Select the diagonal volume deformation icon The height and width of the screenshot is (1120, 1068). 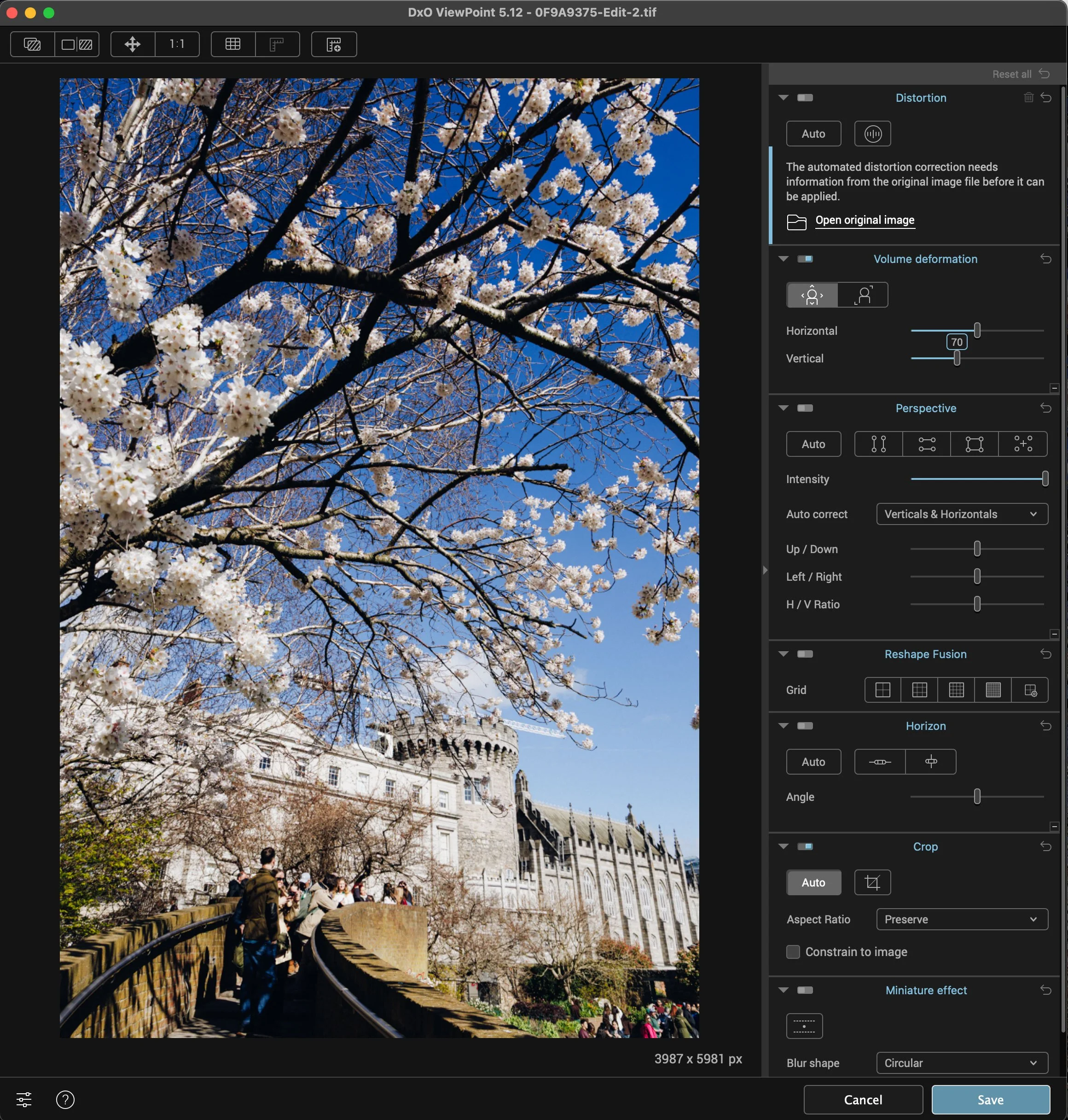point(863,295)
